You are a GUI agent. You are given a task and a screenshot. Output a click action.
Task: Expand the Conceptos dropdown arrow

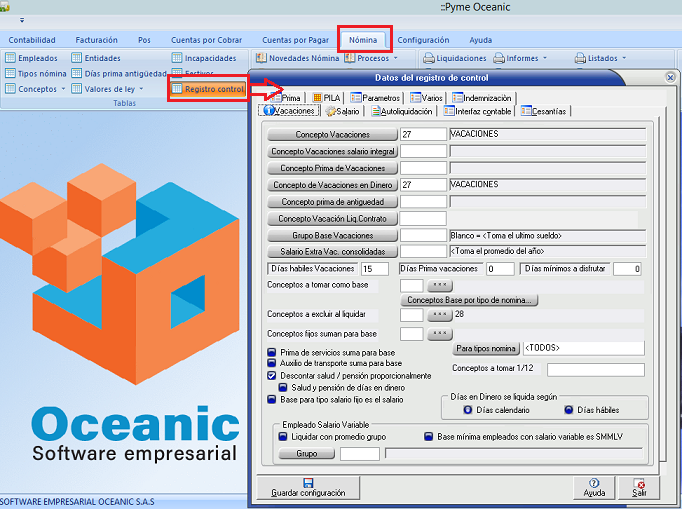[x=63, y=89]
